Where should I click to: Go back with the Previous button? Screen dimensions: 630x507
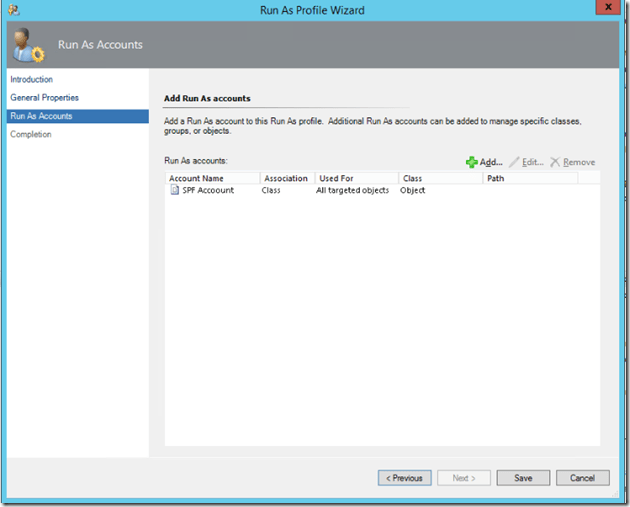coord(405,478)
